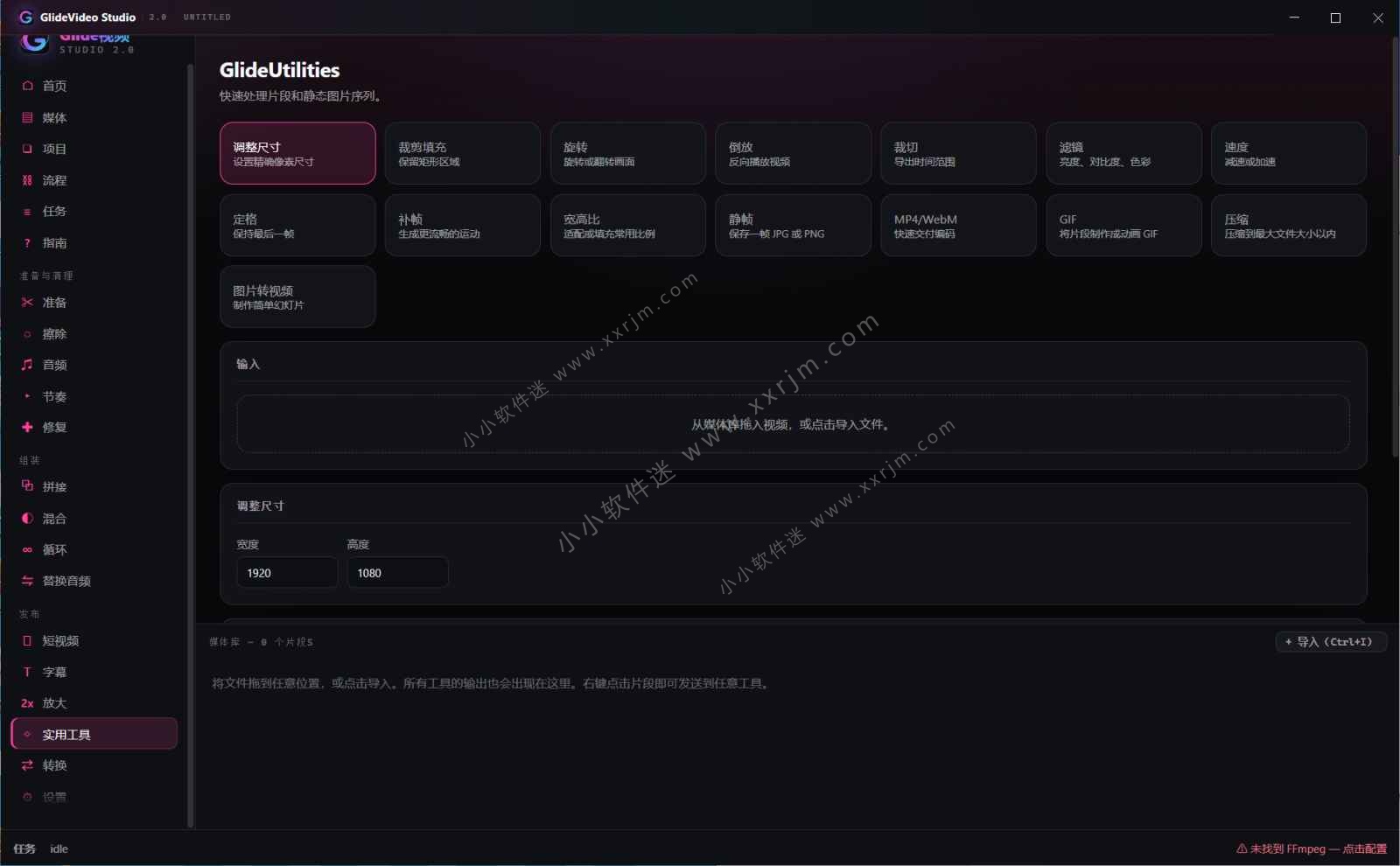
Task: Select the 调整尺寸 utility card
Action: tap(297, 153)
